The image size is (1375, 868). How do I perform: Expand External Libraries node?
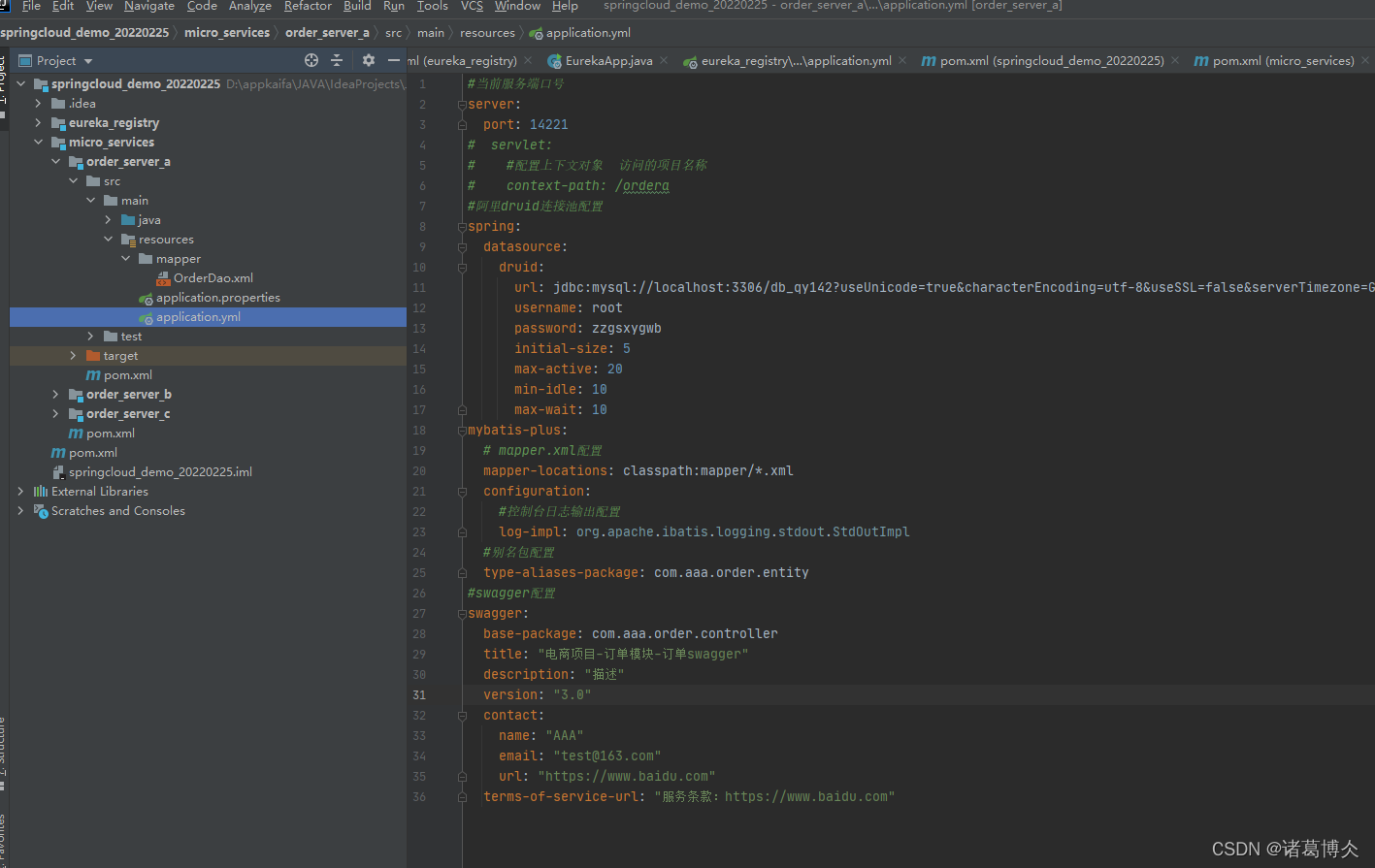click(20, 492)
